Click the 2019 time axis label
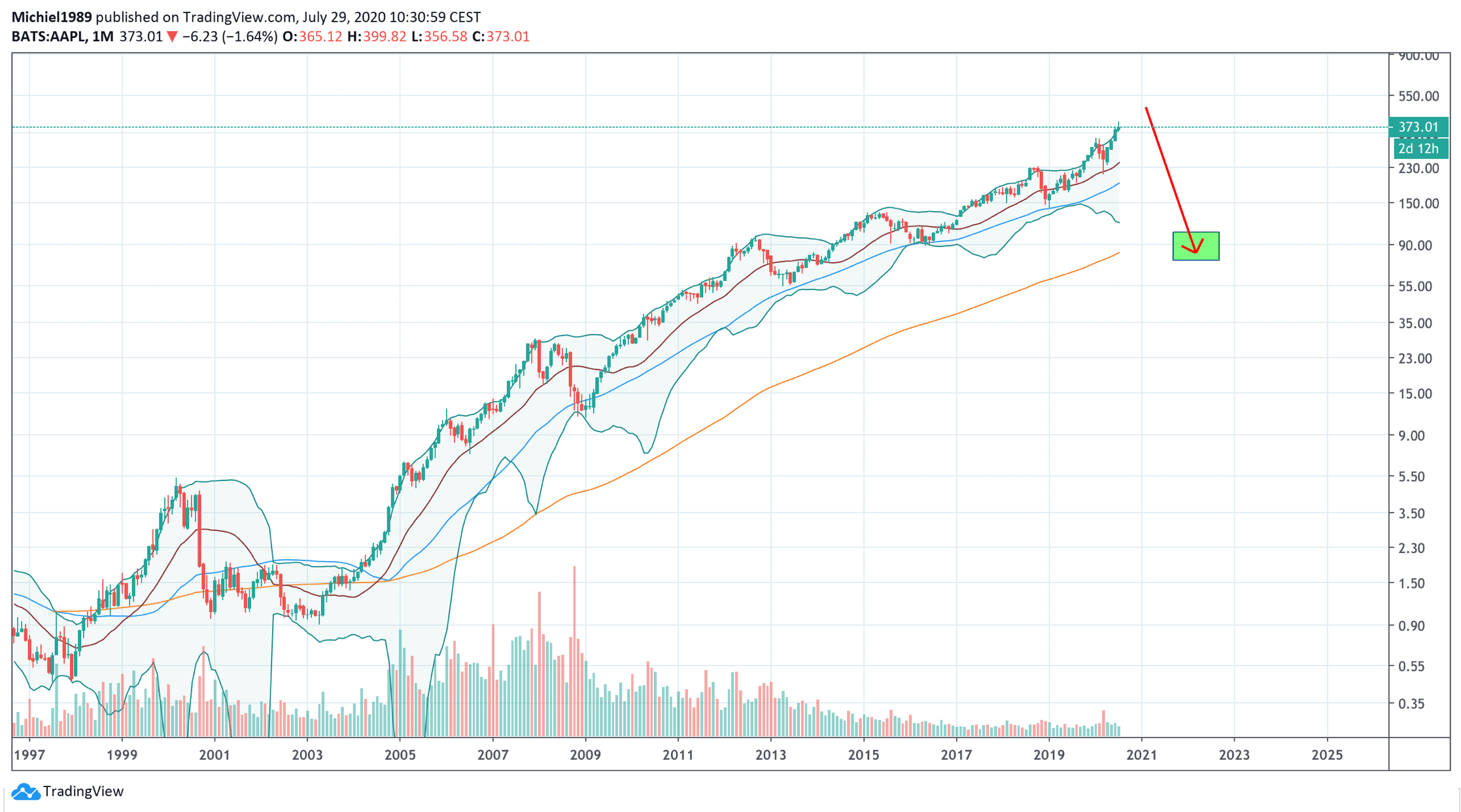This screenshot has height=812, width=1461. tap(1049, 755)
